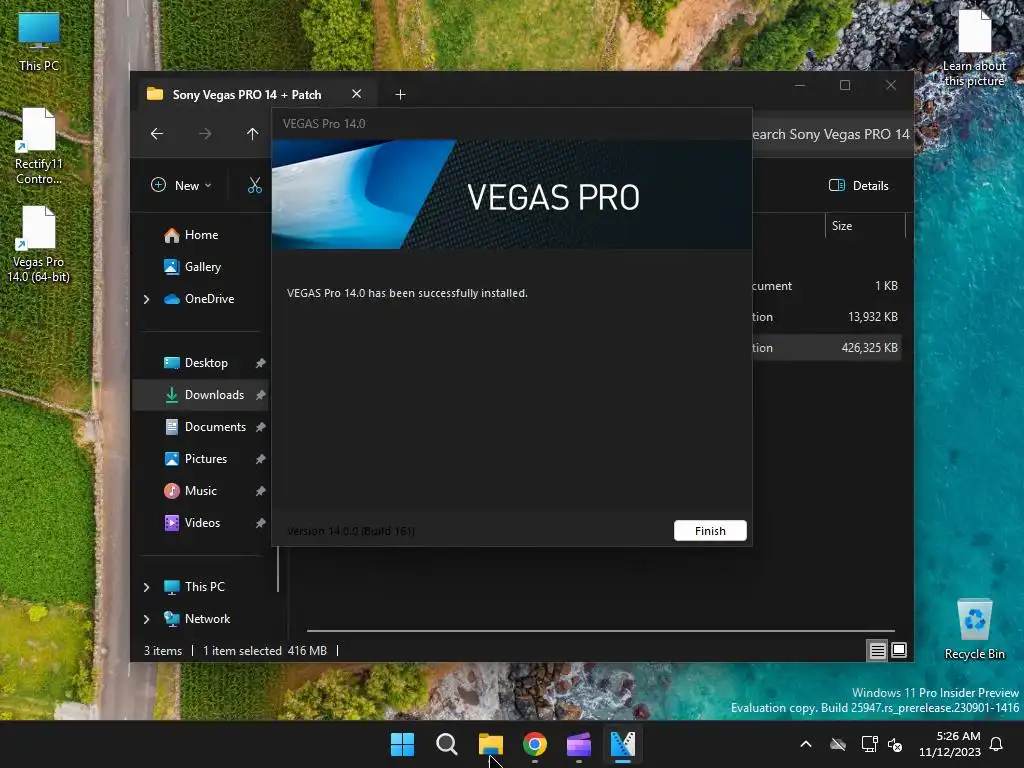Open the New item dropdown in Explorer
This screenshot has height=768, width=1024.
[181, 185]
